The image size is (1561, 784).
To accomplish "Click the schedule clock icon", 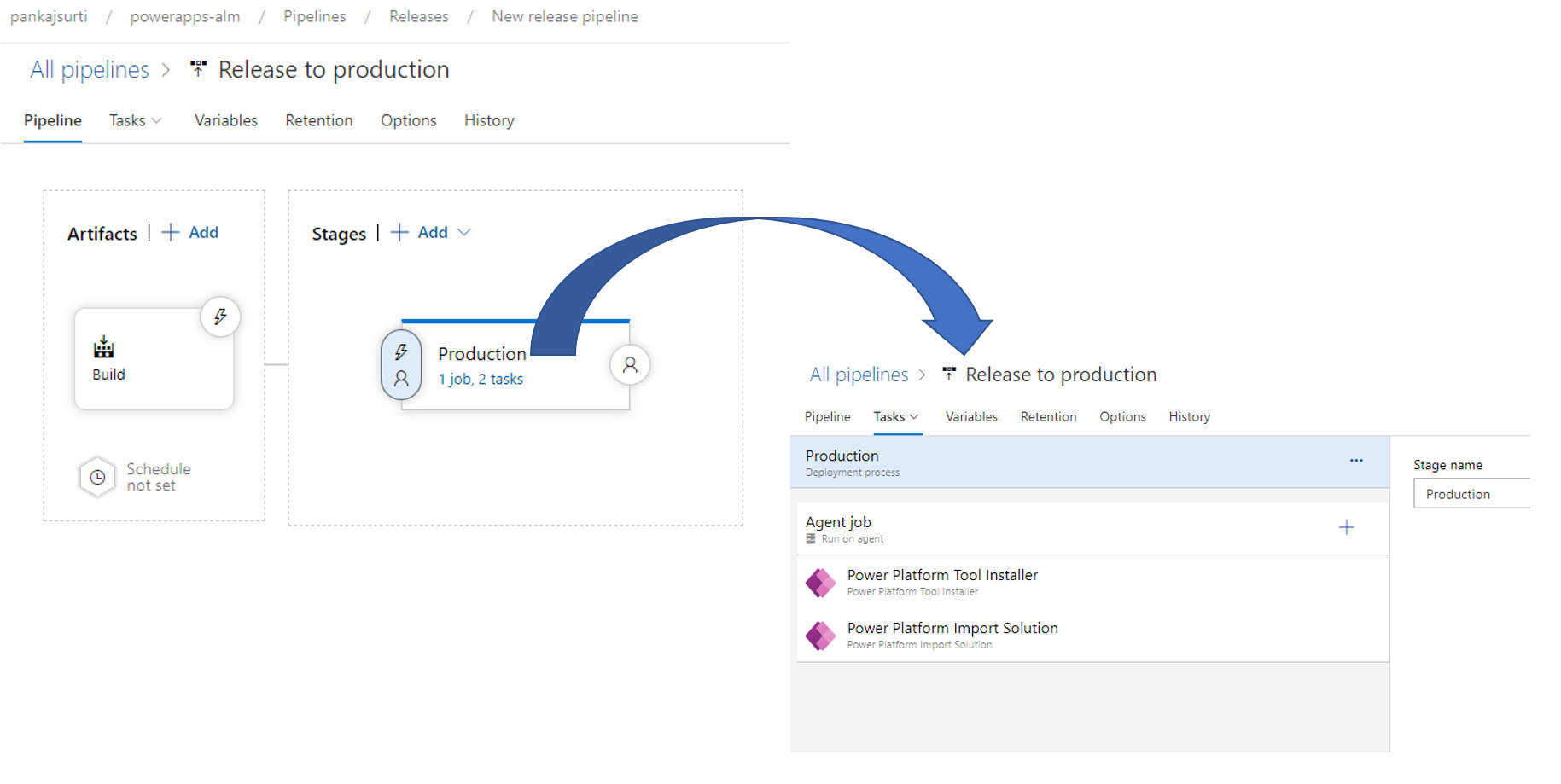I will click(x=98, y=477).
